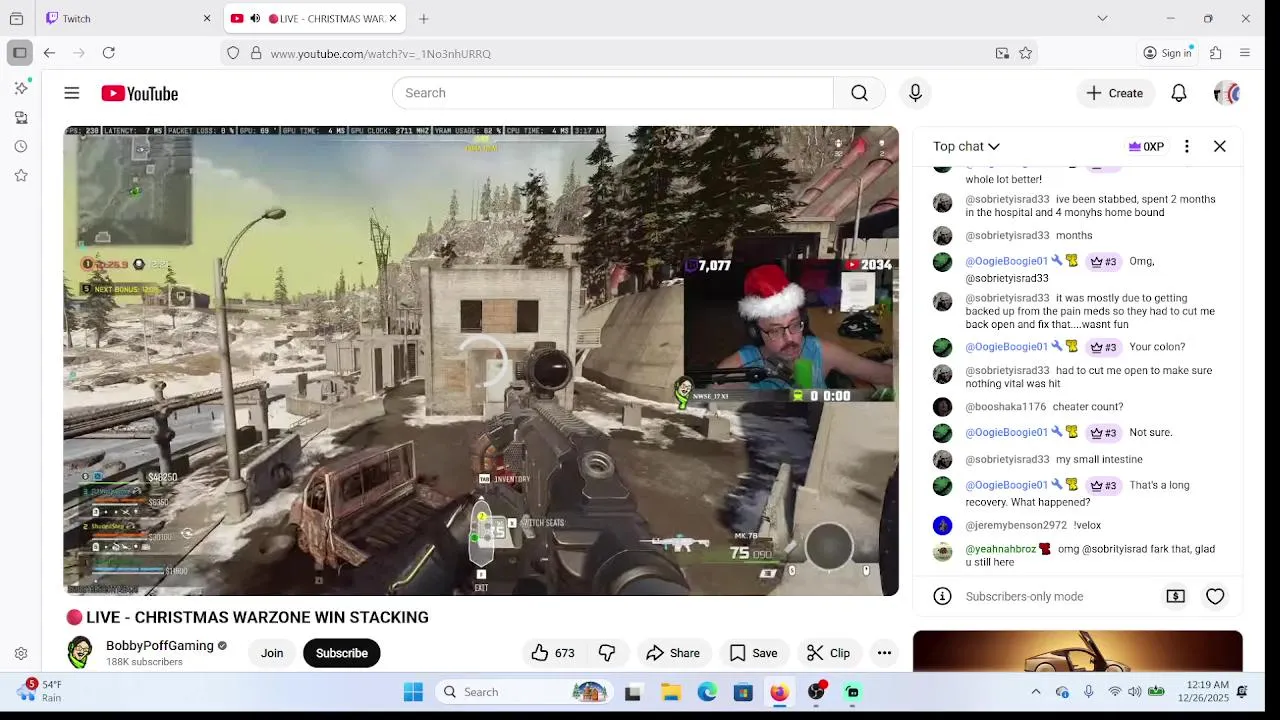The image size is (1280, 720).
Task: Click the Join membership button
Action: (272, 653)
